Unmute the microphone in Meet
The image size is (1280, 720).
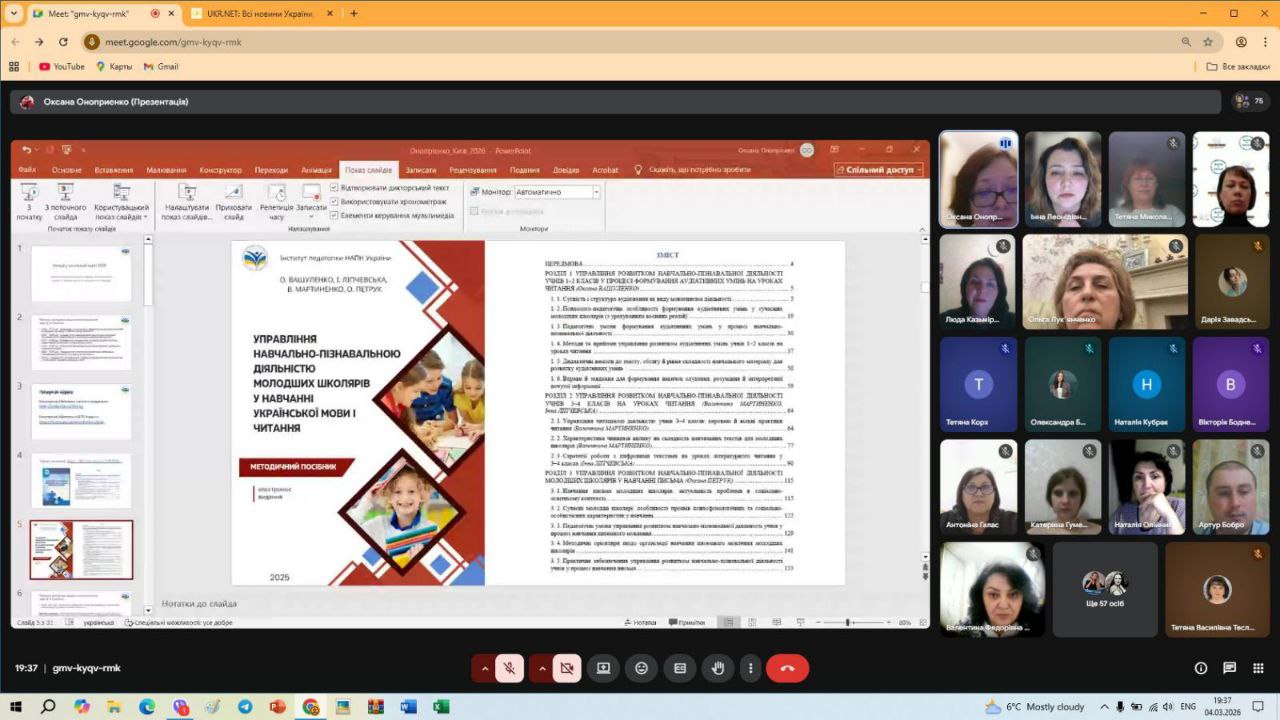(x=510, y=668)
